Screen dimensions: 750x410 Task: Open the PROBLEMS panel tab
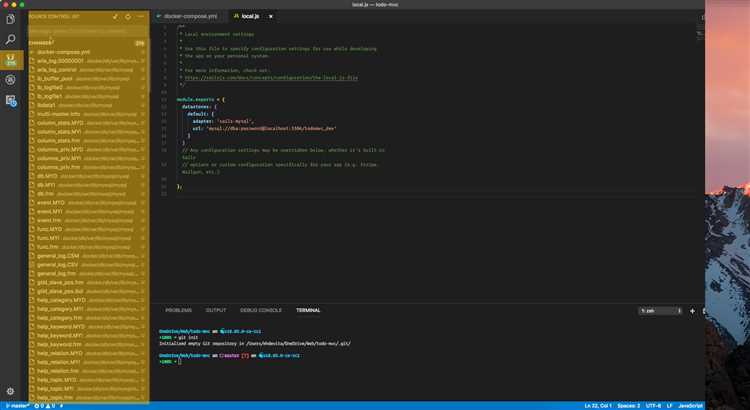(178, 310)
